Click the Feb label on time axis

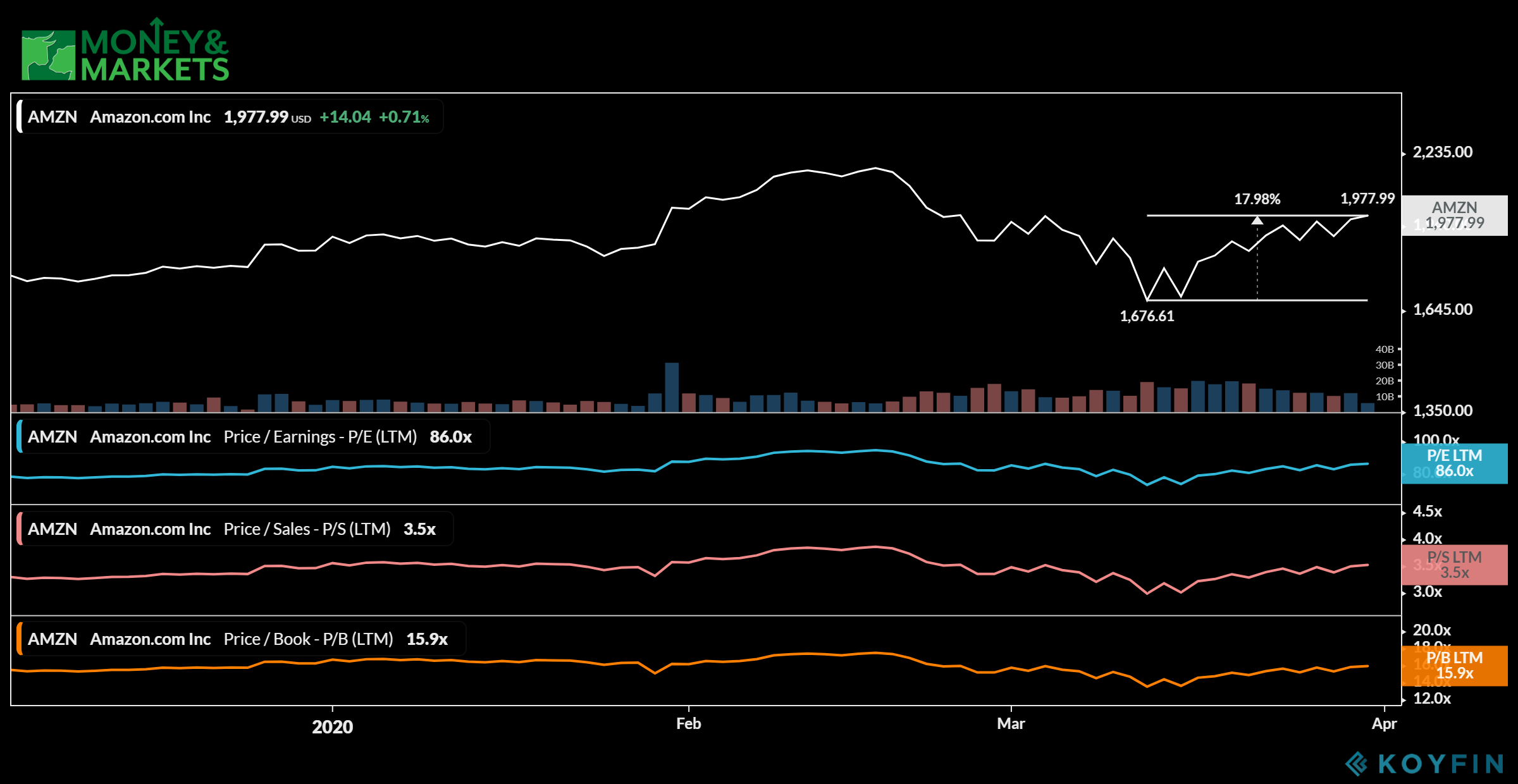(x=689, y=724)
